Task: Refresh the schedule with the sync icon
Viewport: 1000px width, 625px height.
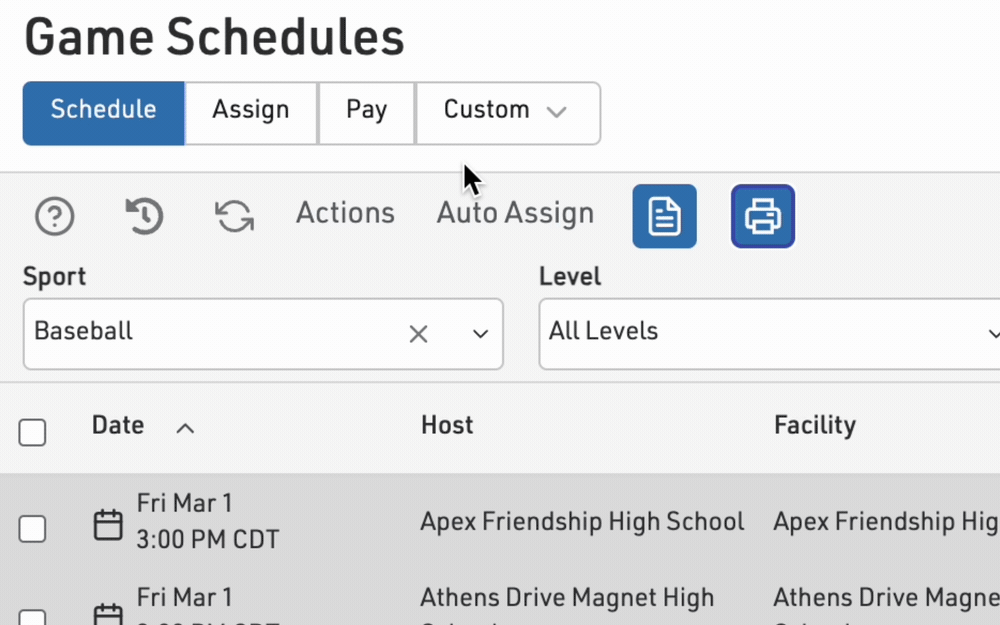Action: tap(234, 216)
